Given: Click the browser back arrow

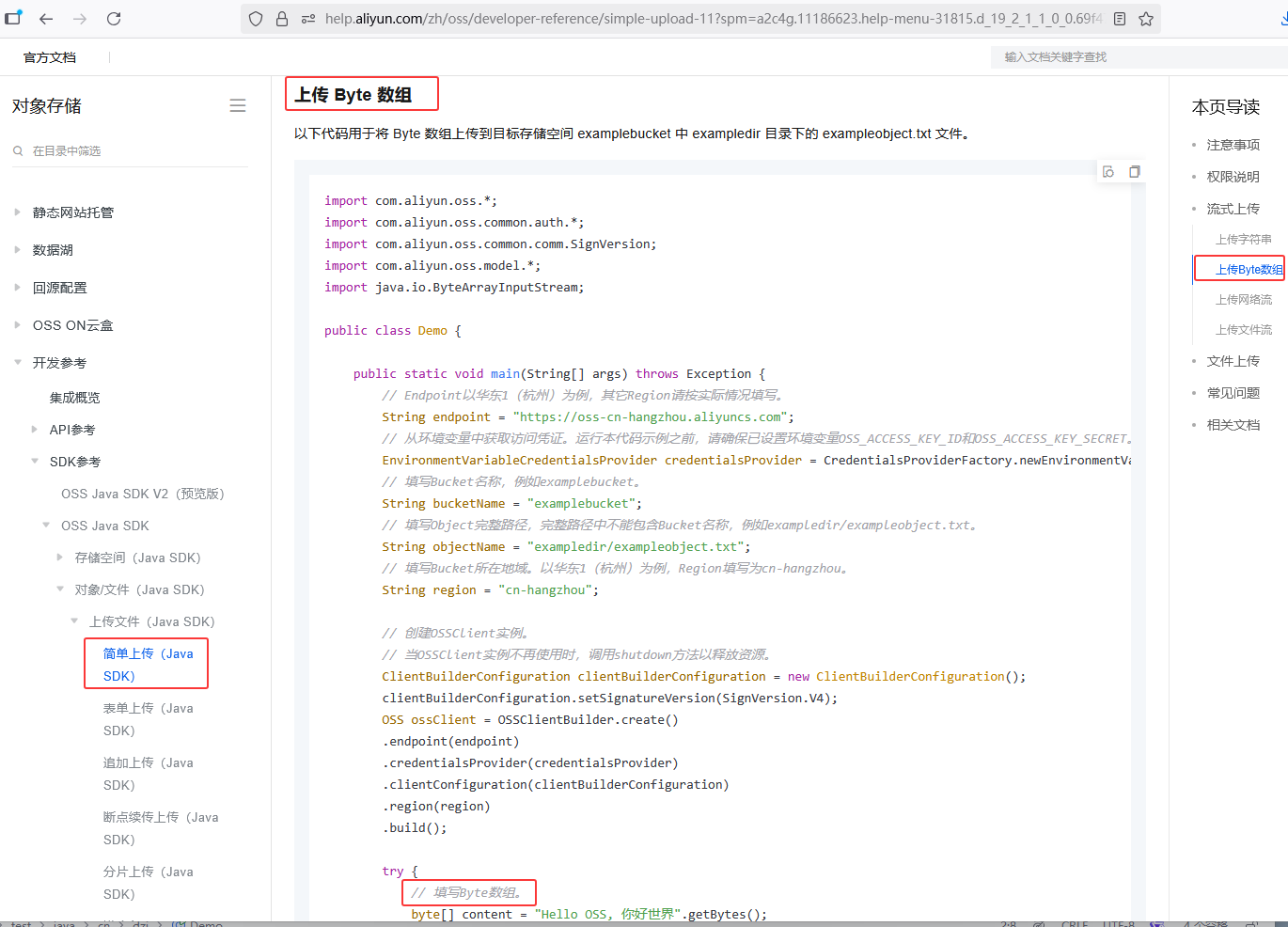Looking at the screenshot, I should (x=46, y=19).
